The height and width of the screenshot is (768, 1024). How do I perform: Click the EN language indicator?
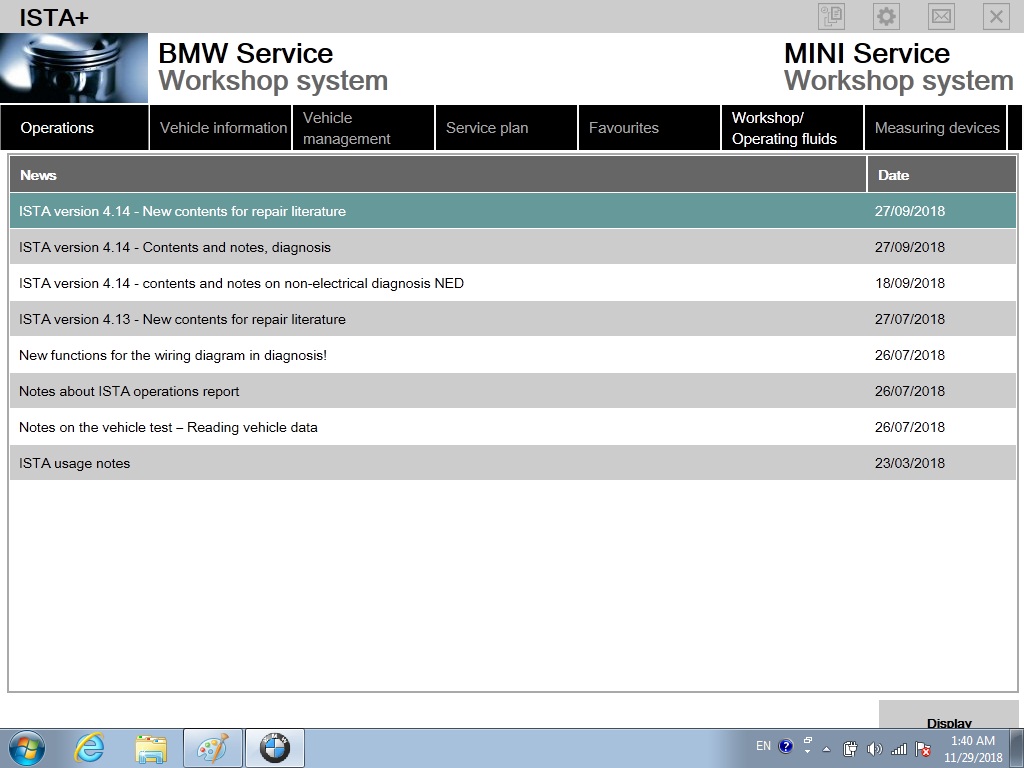click(763, 746)
